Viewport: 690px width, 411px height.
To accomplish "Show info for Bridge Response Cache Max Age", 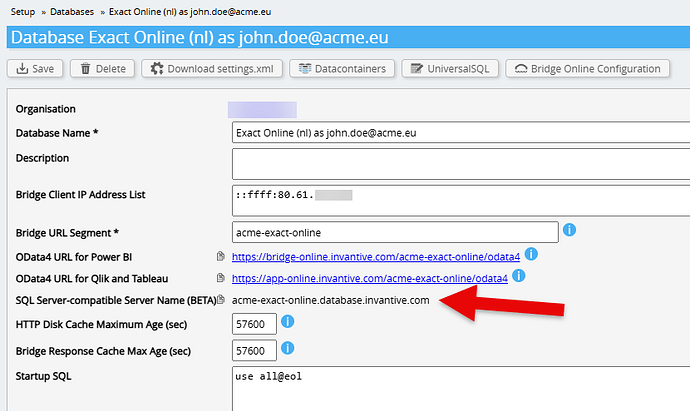I will 287,349.
